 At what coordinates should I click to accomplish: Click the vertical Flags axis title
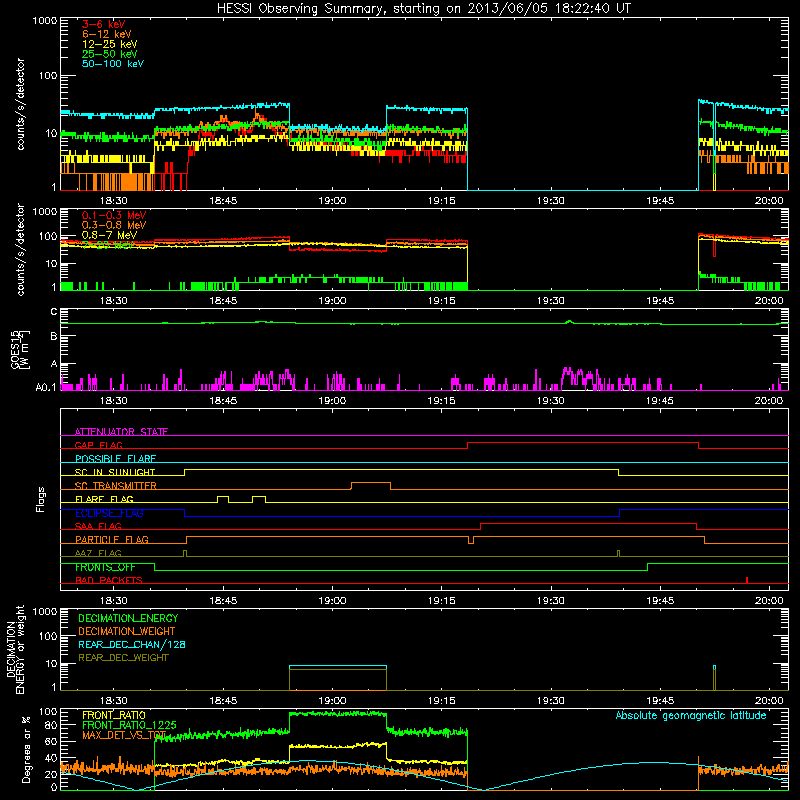[41, 499]
